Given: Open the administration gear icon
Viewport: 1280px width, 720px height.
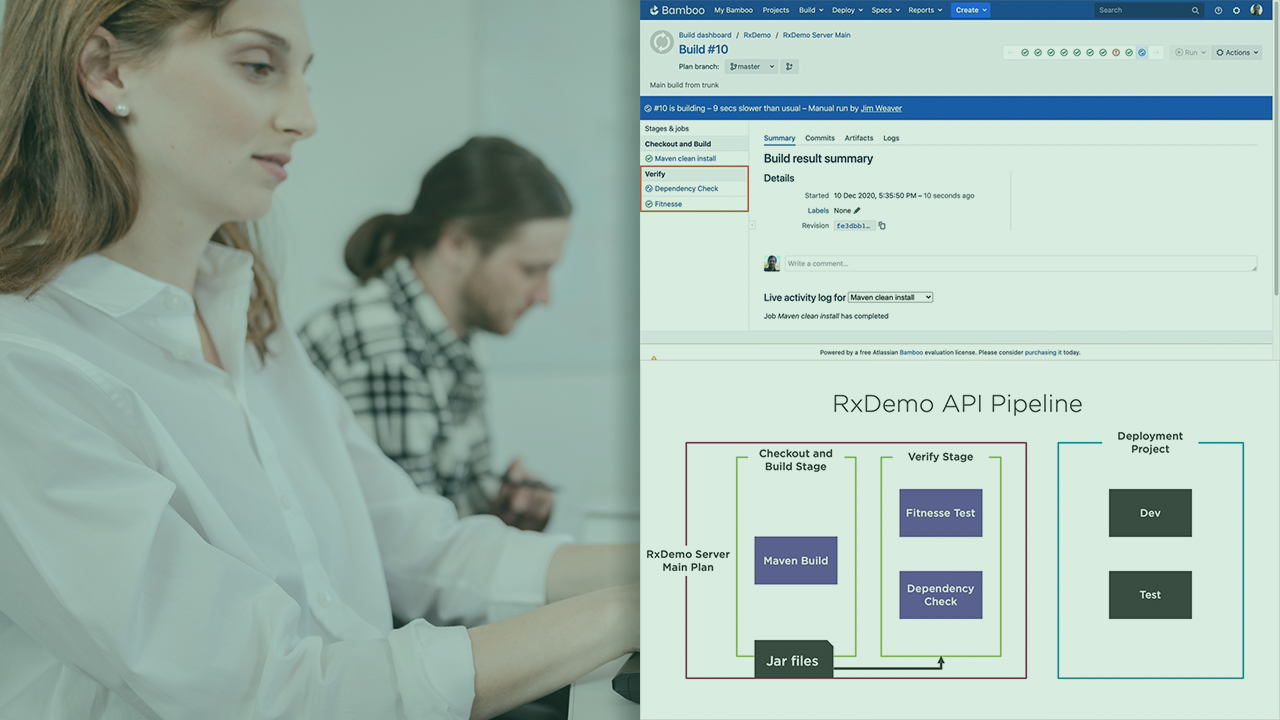Looking at the screenshot, I should [1236, 10].
